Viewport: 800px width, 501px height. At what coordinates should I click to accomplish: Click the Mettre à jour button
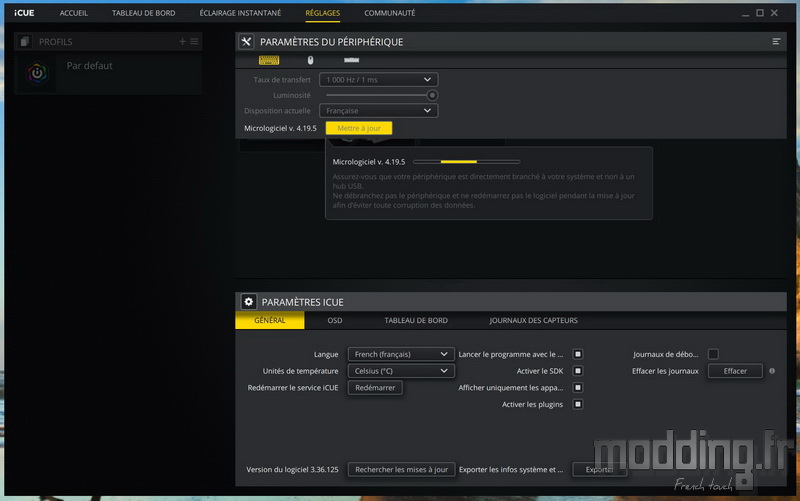(x=359, y=128)
